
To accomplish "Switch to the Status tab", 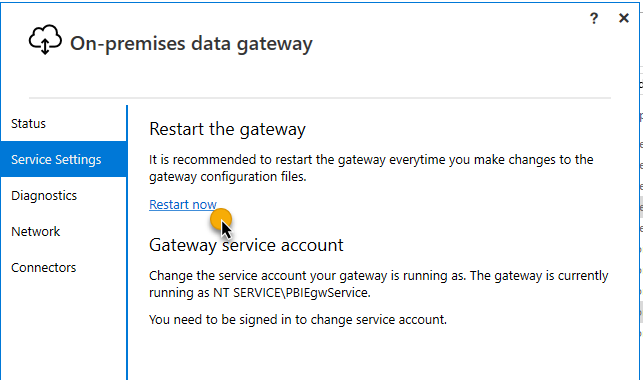I will pos(28,123).
